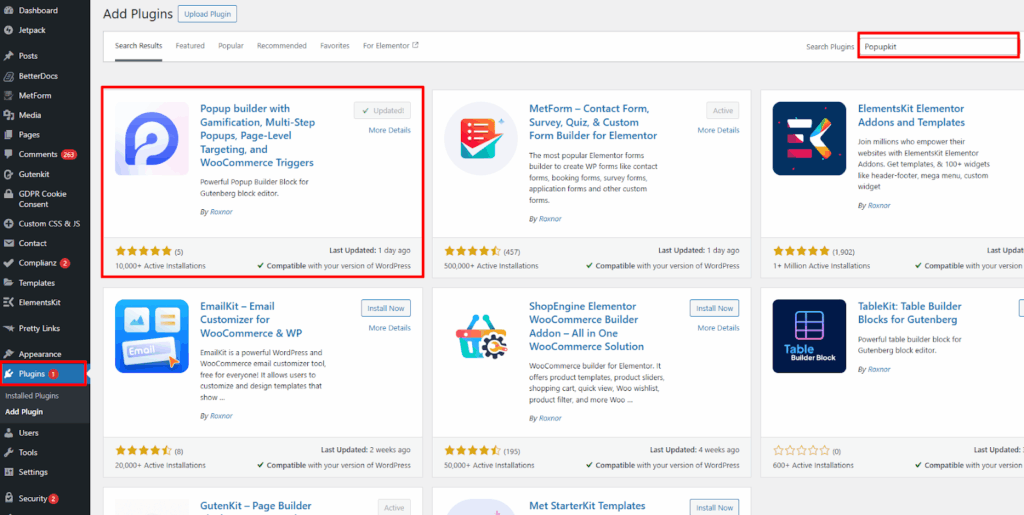This screenshot has width=1024, height=515.
Task: Open More Details for MetForm
Action: click(x=718, y=130)
